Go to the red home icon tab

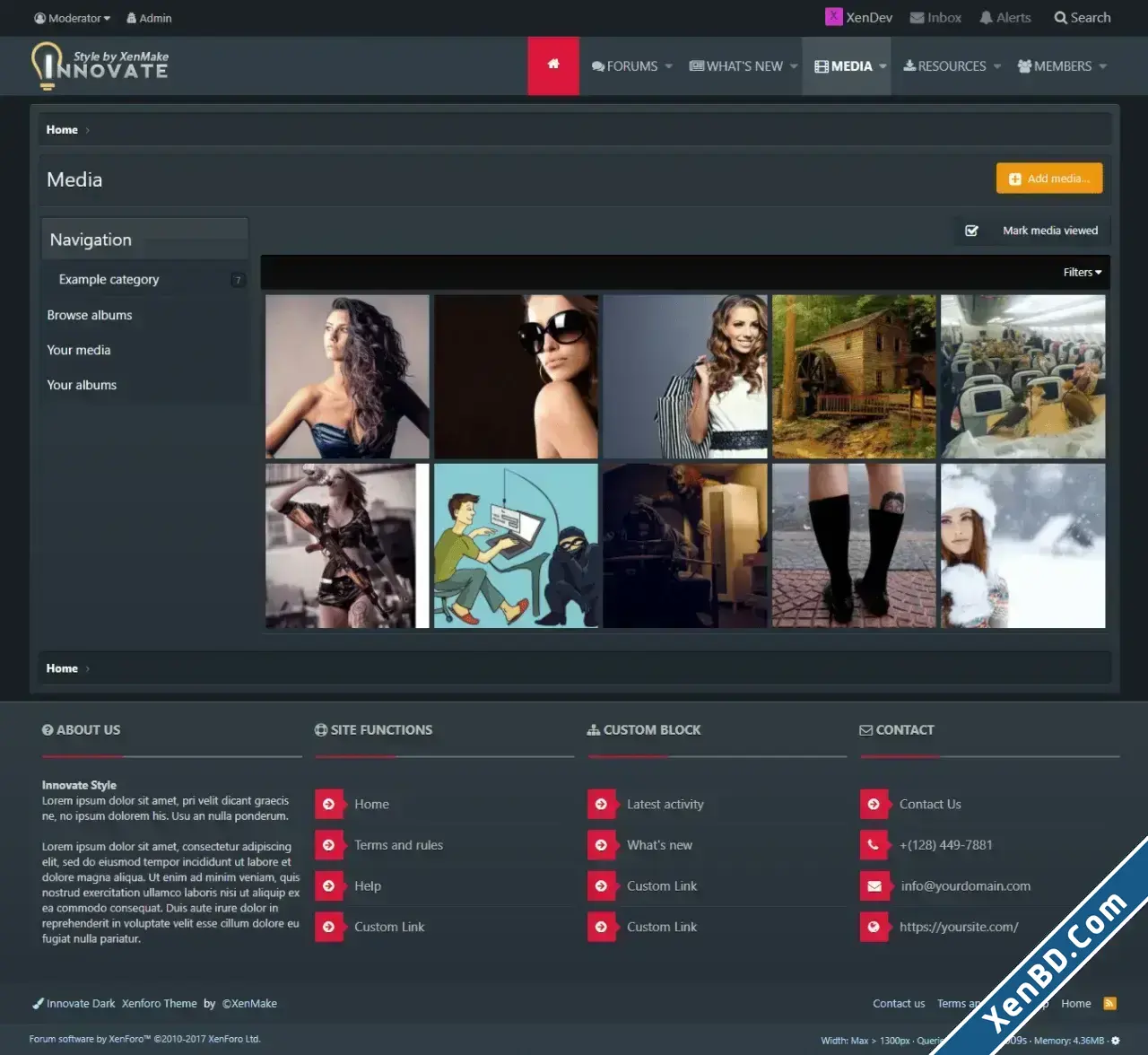pos(553,65)
